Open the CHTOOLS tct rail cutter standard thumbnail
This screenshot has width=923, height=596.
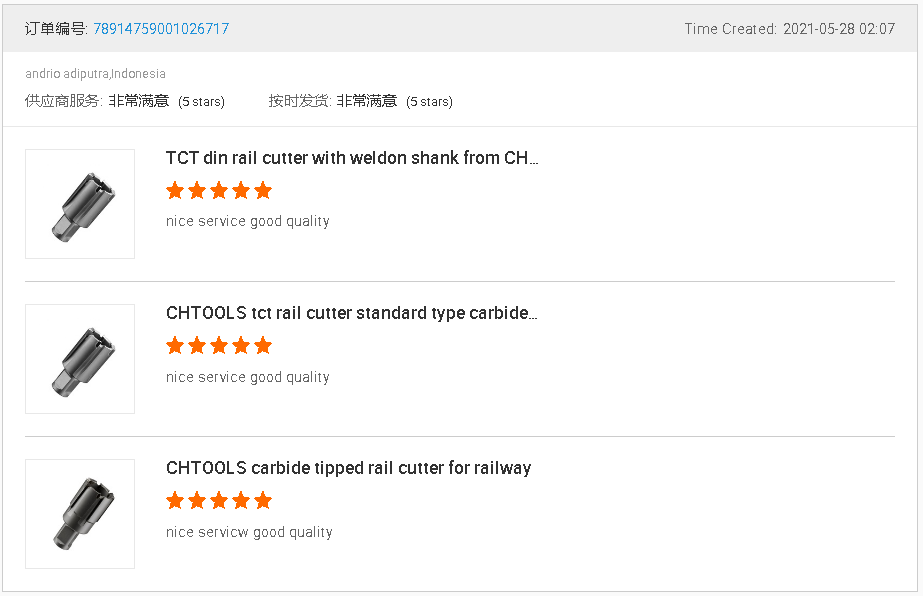tap(80, 359)
